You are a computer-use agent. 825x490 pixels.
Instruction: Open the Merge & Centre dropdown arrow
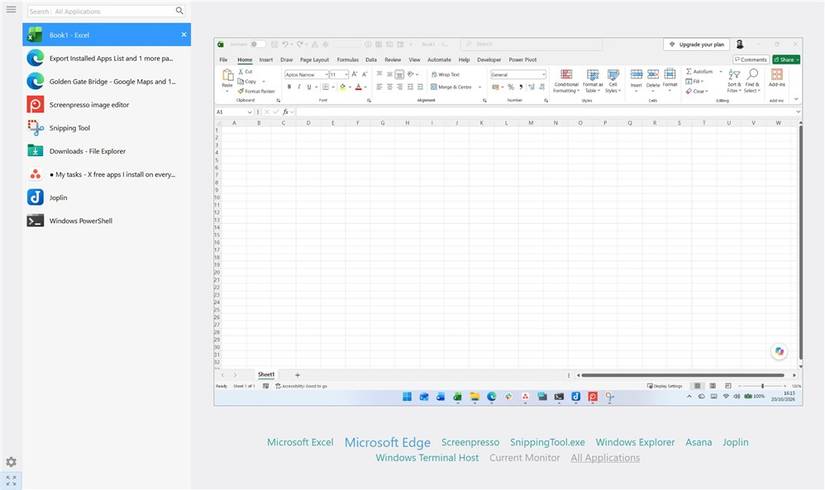click(x=480, y=87)
